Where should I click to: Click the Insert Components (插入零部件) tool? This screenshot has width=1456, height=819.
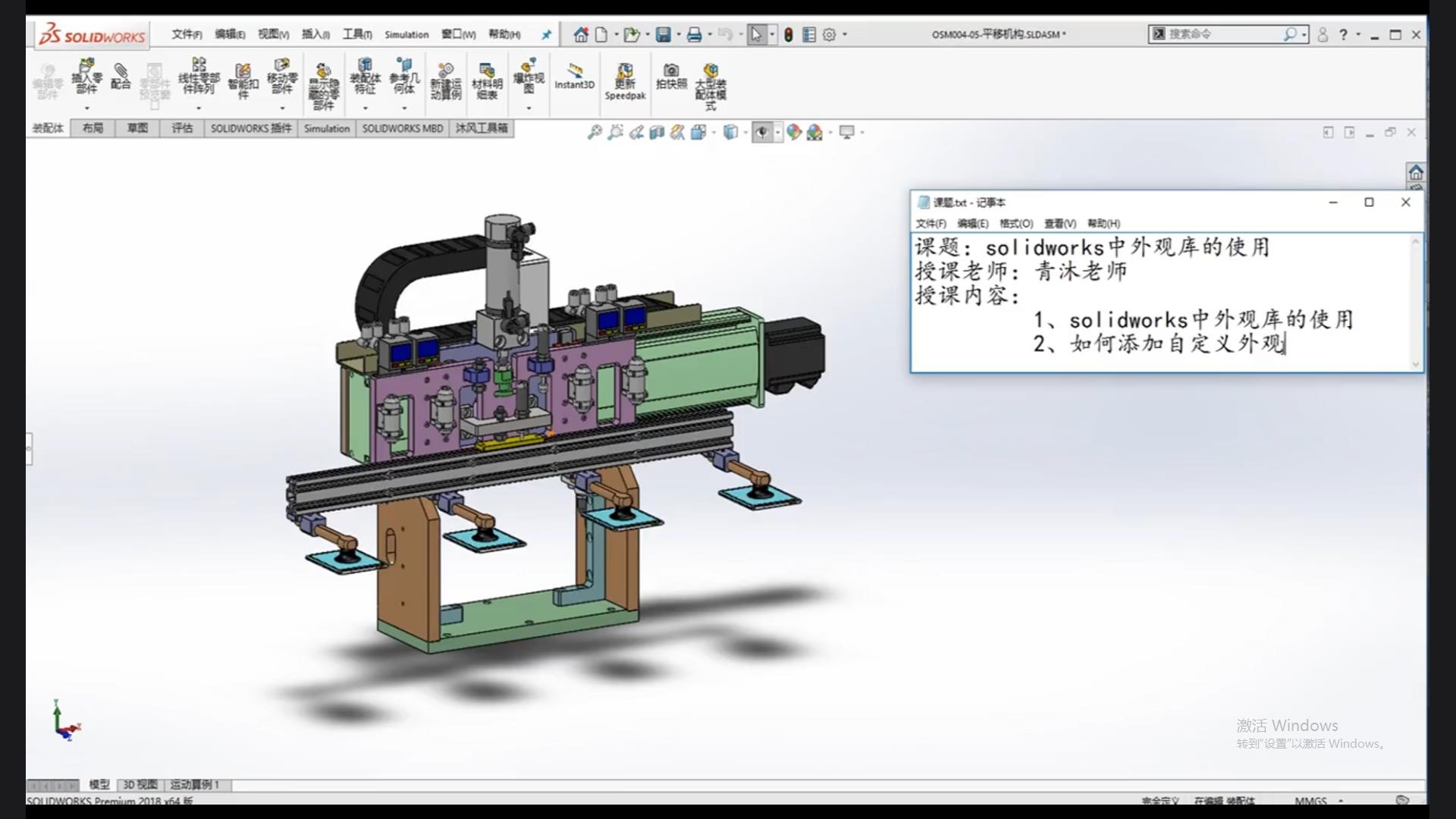(86, 77)
